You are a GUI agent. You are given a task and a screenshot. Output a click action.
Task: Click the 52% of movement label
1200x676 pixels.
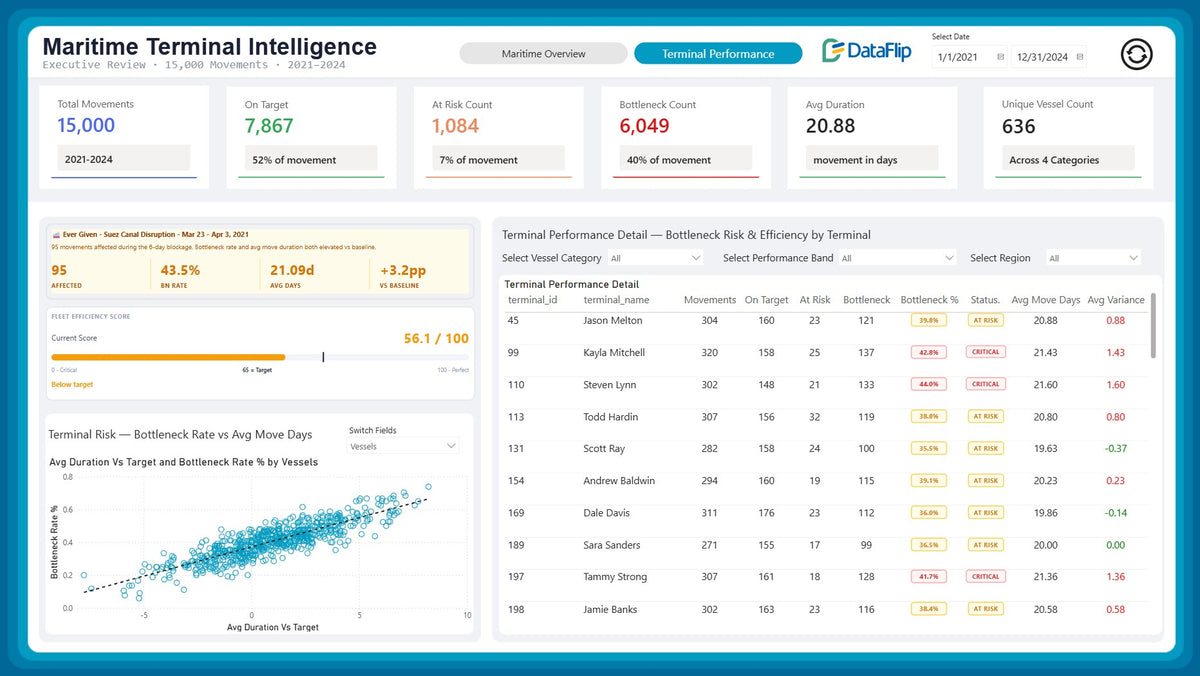coord(294,160)
